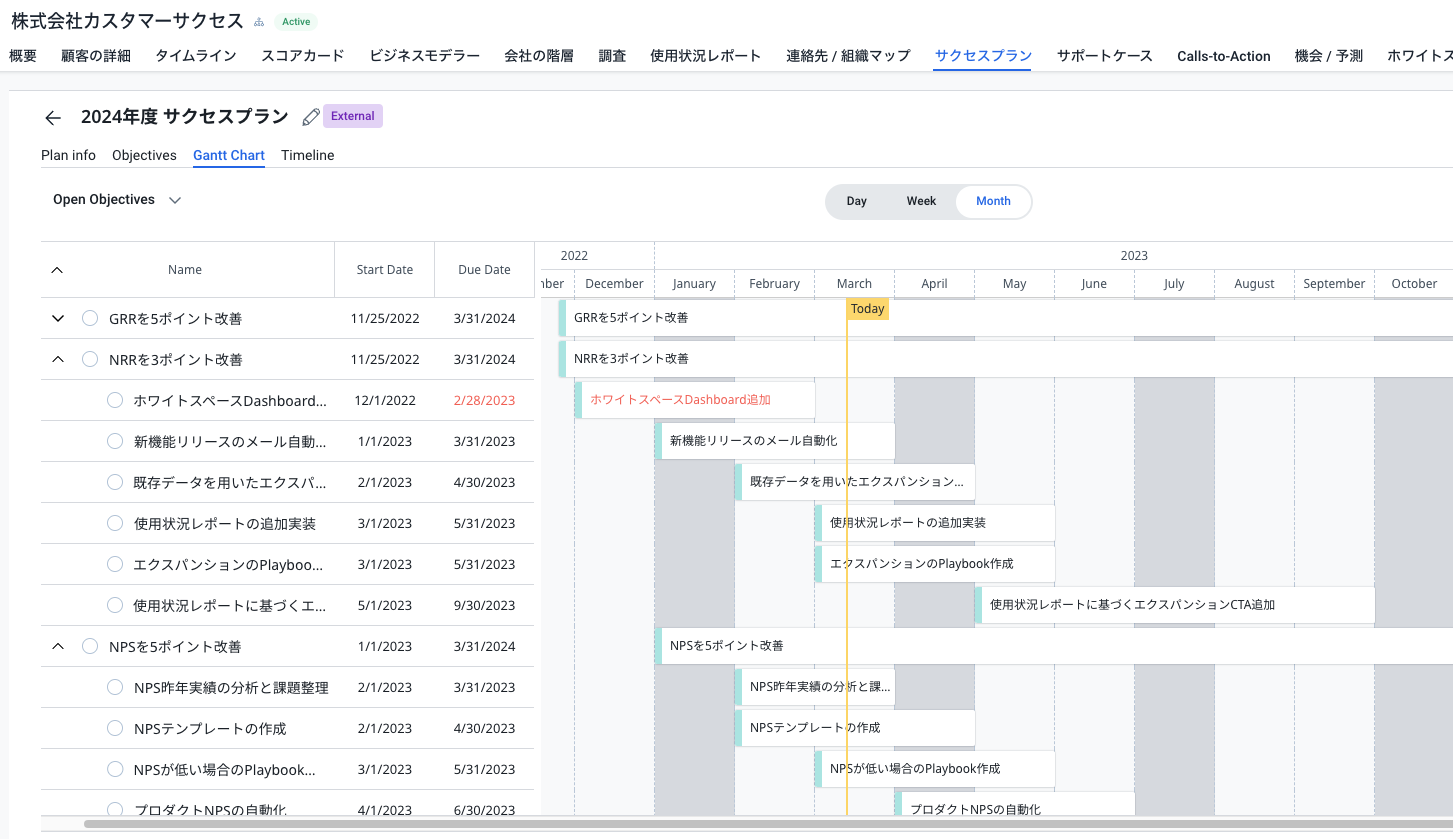Mark NPSテンプレートの作成 task complete
The image size is (1453, 839).
[115, 729]
